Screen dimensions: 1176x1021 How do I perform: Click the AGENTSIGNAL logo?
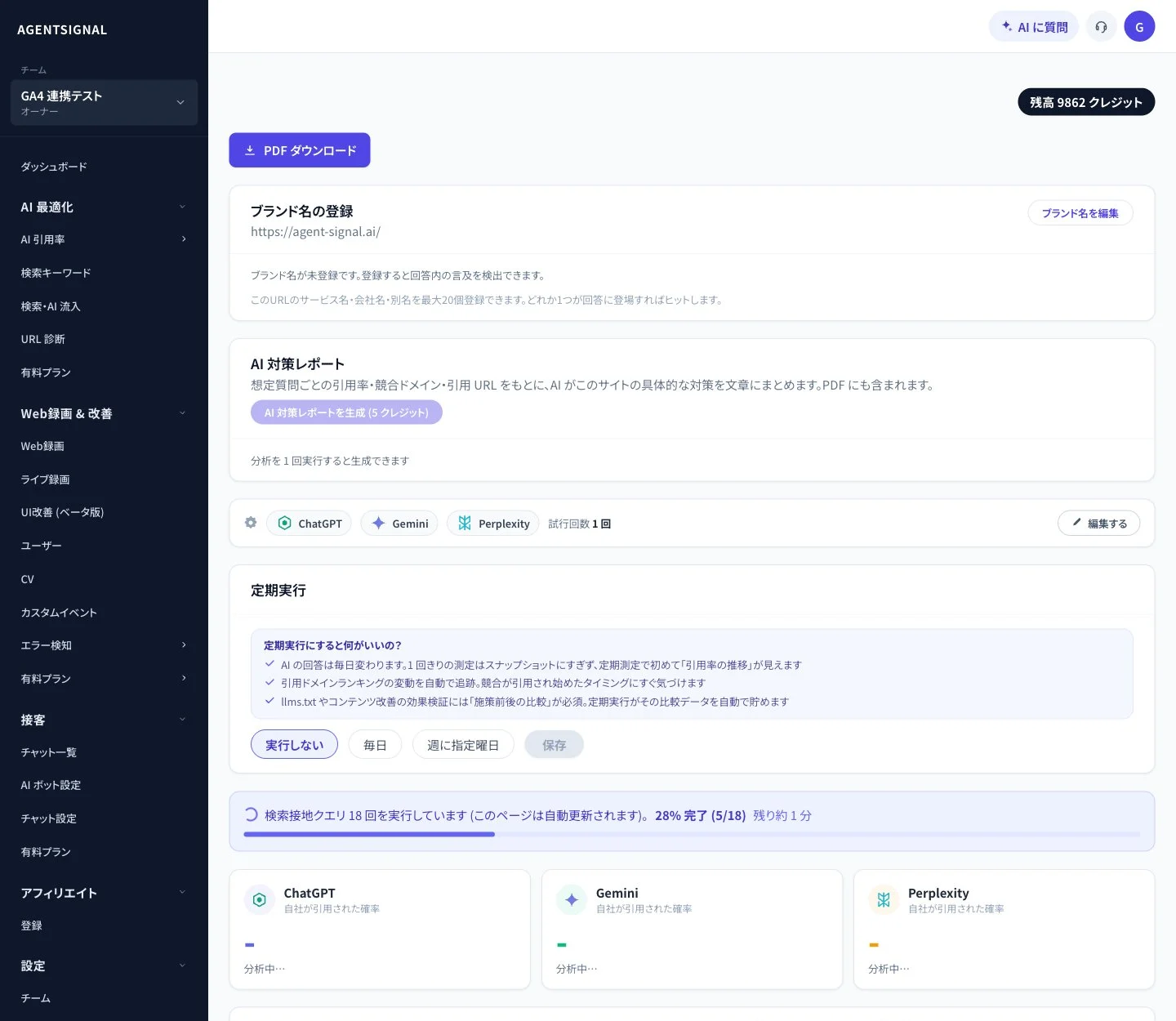[62, 29]
